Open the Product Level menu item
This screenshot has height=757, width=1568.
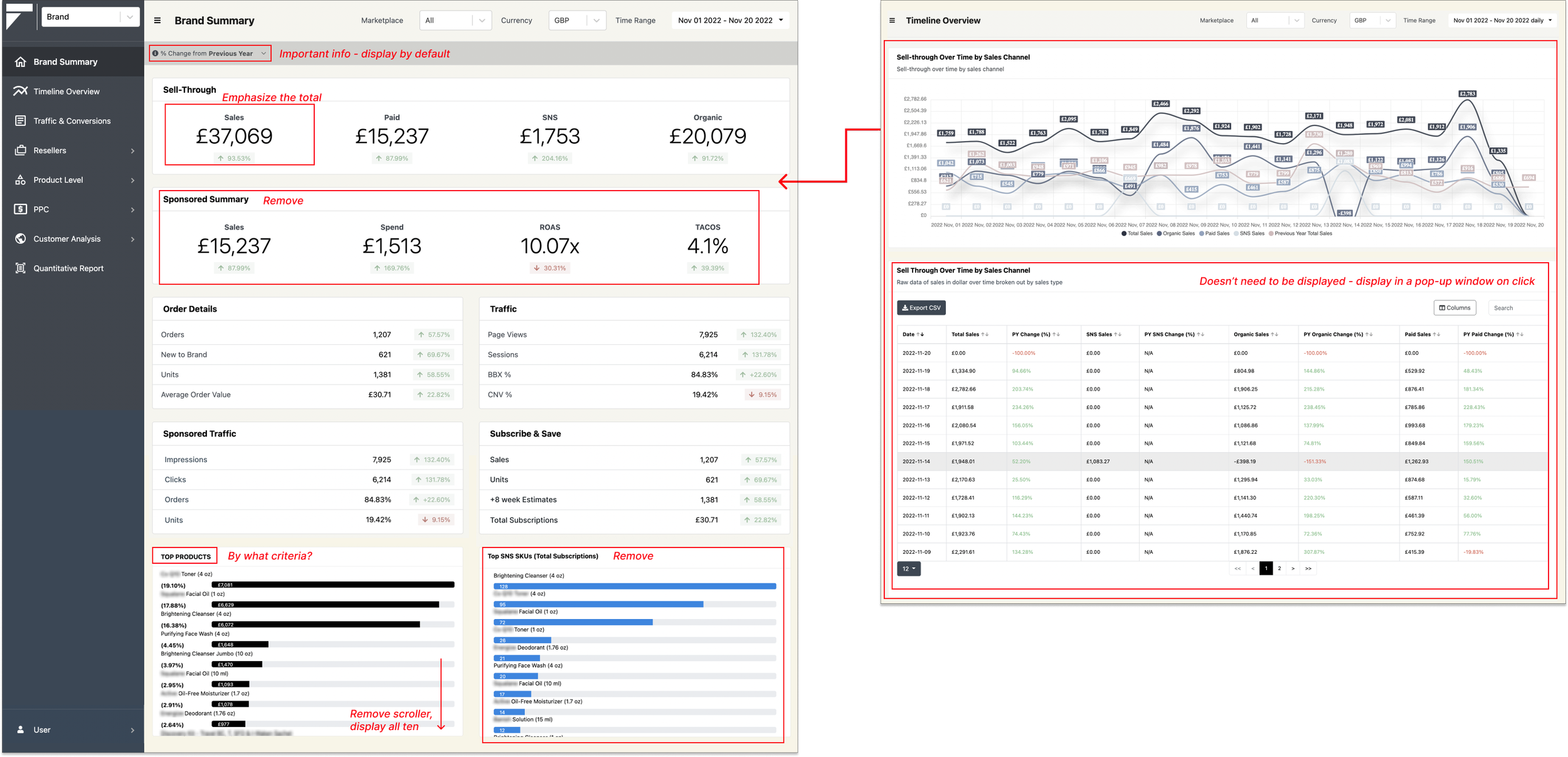point(74,180)
